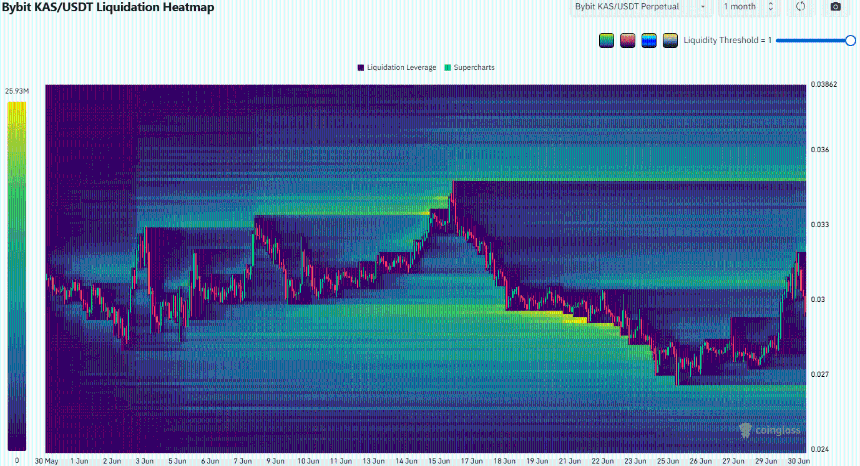Toggle the Supercharts legend item

click(469, 67)
